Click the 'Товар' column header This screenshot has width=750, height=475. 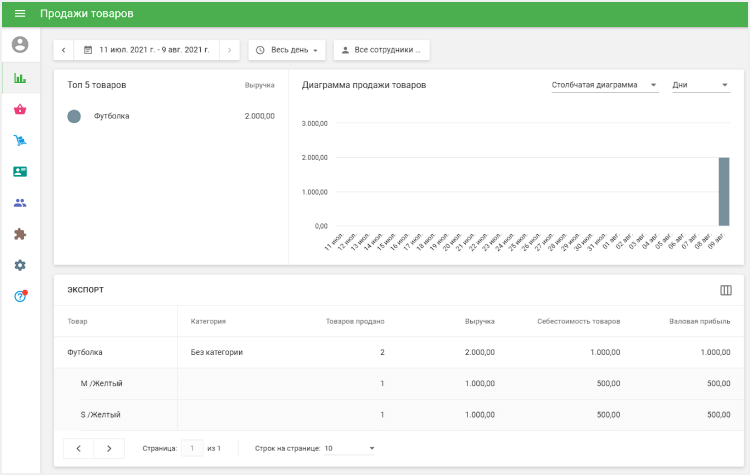coord(77,321)
